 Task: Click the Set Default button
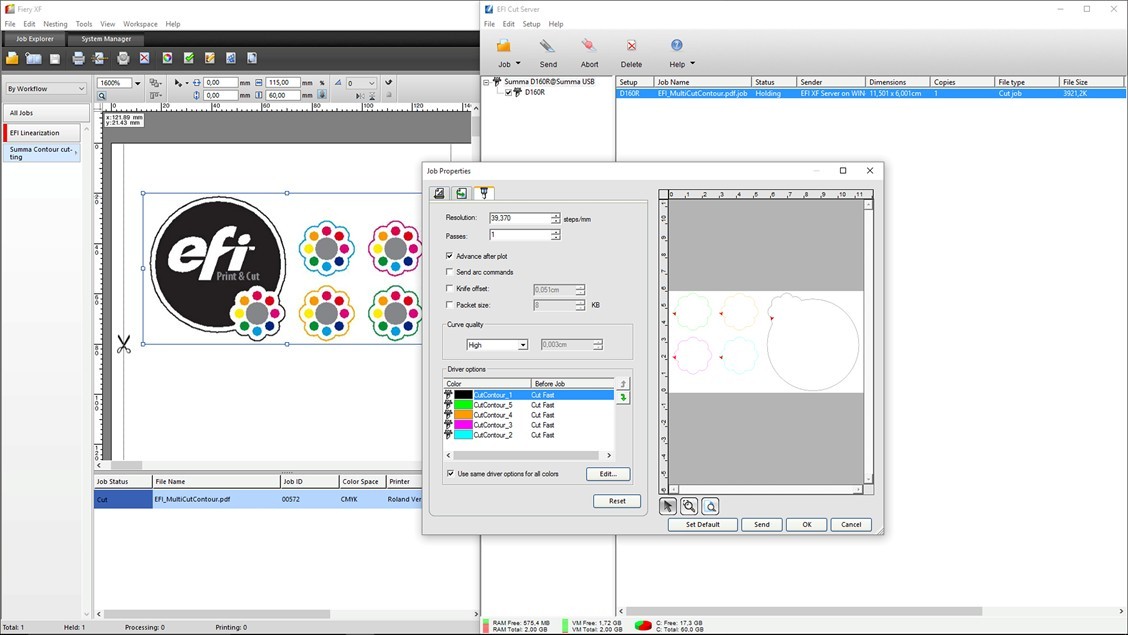tap(702, 524)
